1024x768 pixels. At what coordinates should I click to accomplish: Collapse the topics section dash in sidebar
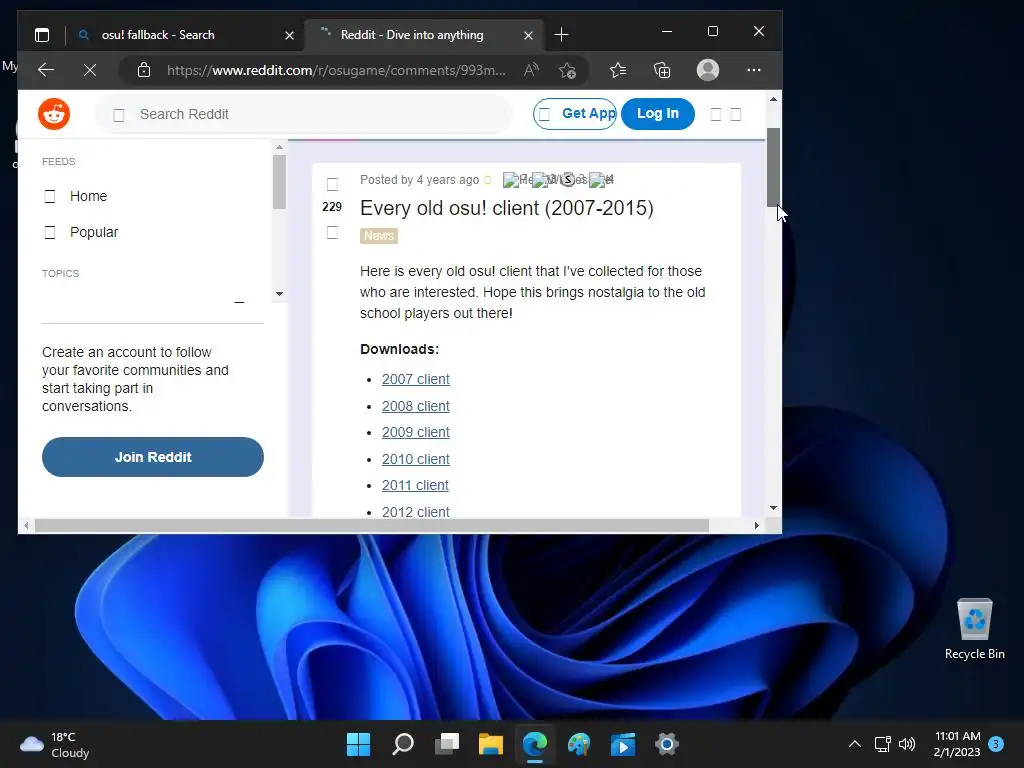(x=239, y=302)
